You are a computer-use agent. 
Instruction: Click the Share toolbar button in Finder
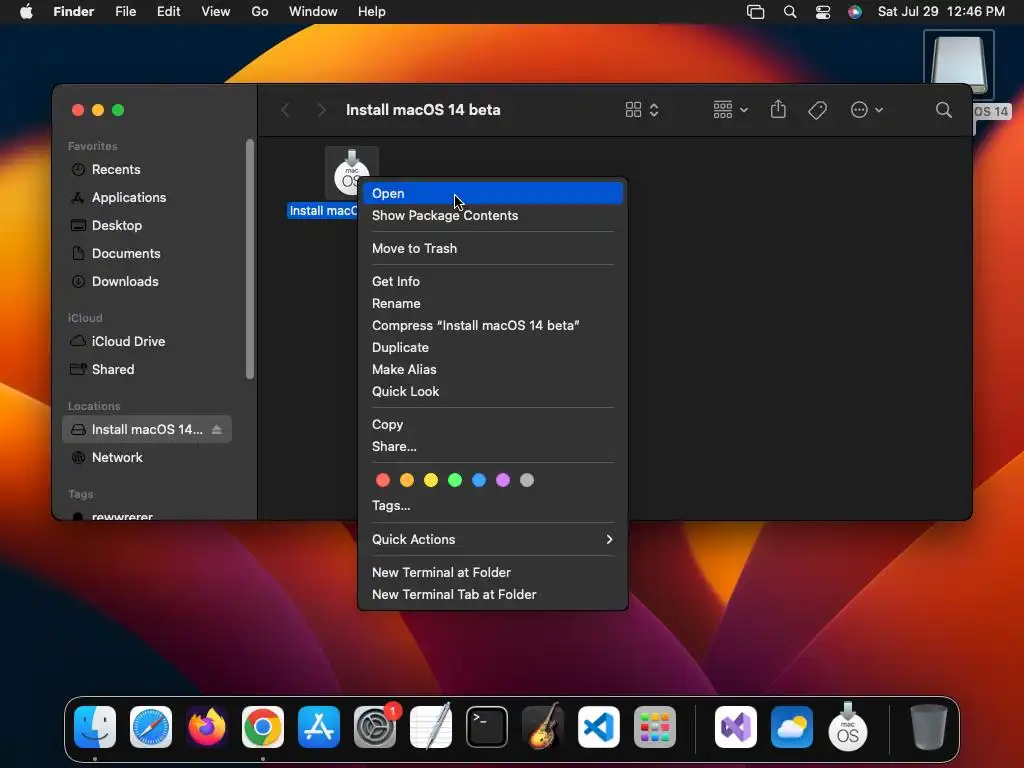pos(778,110)
